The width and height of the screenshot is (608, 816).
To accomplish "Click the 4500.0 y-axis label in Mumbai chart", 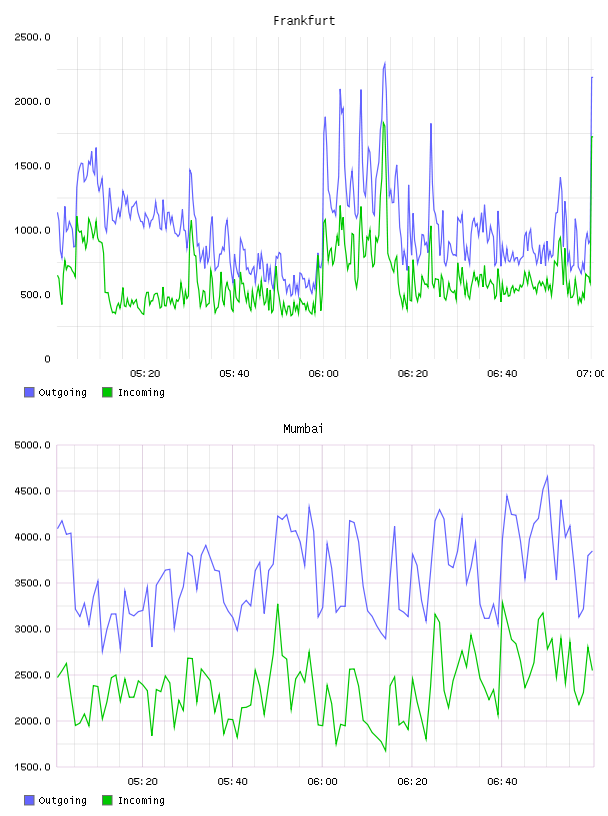I will tap(32, 491).
